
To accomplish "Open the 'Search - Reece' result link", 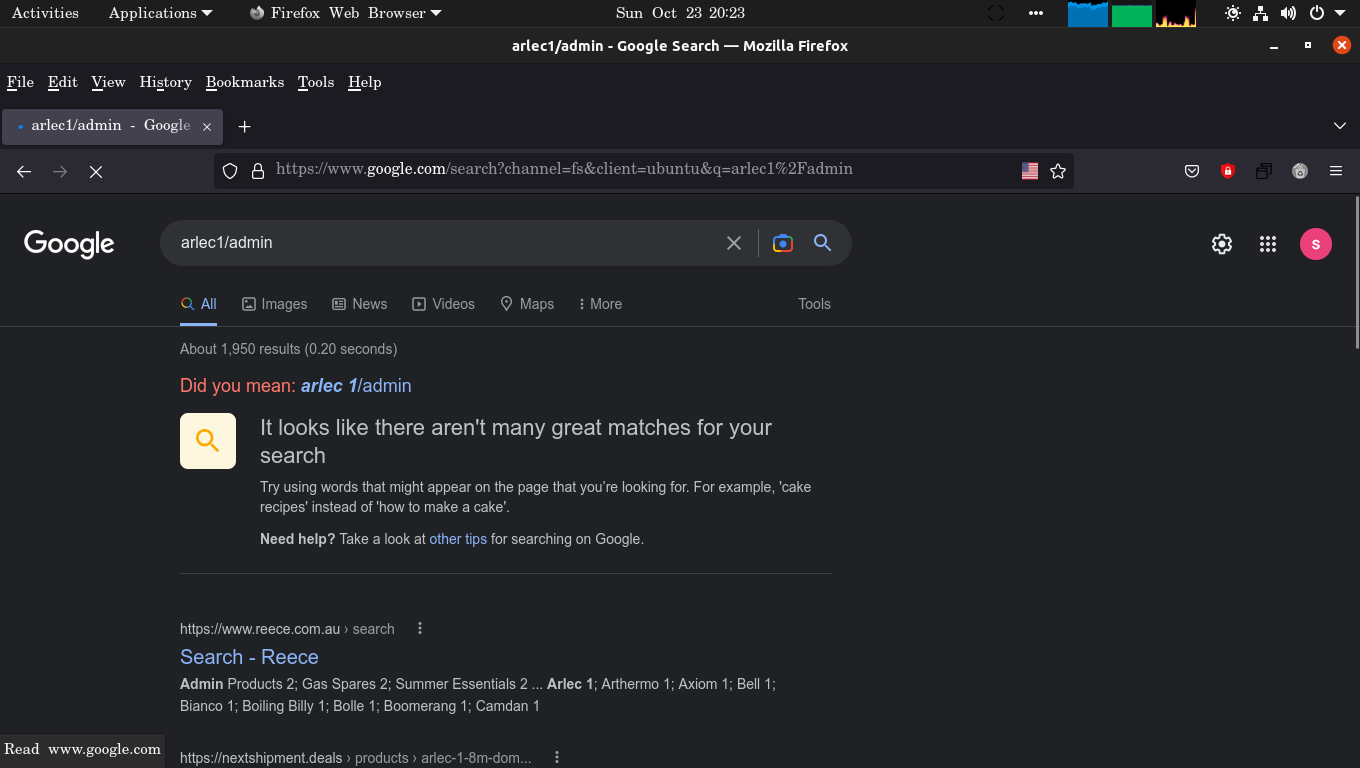I will coord(249,657).
